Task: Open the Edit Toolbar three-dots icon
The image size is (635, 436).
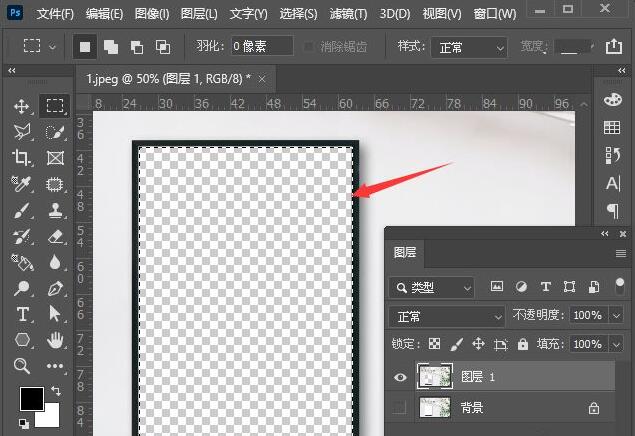Action: point(55,366)
